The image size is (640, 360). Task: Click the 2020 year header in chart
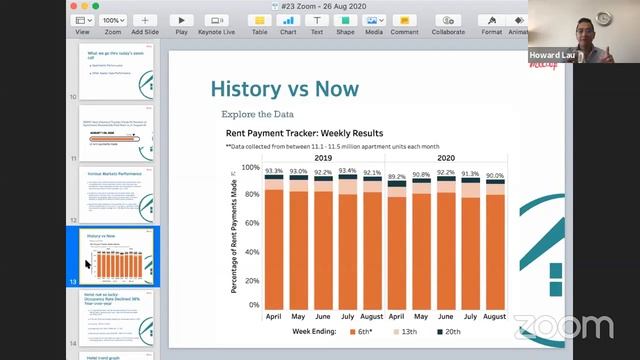coord(446,158)
